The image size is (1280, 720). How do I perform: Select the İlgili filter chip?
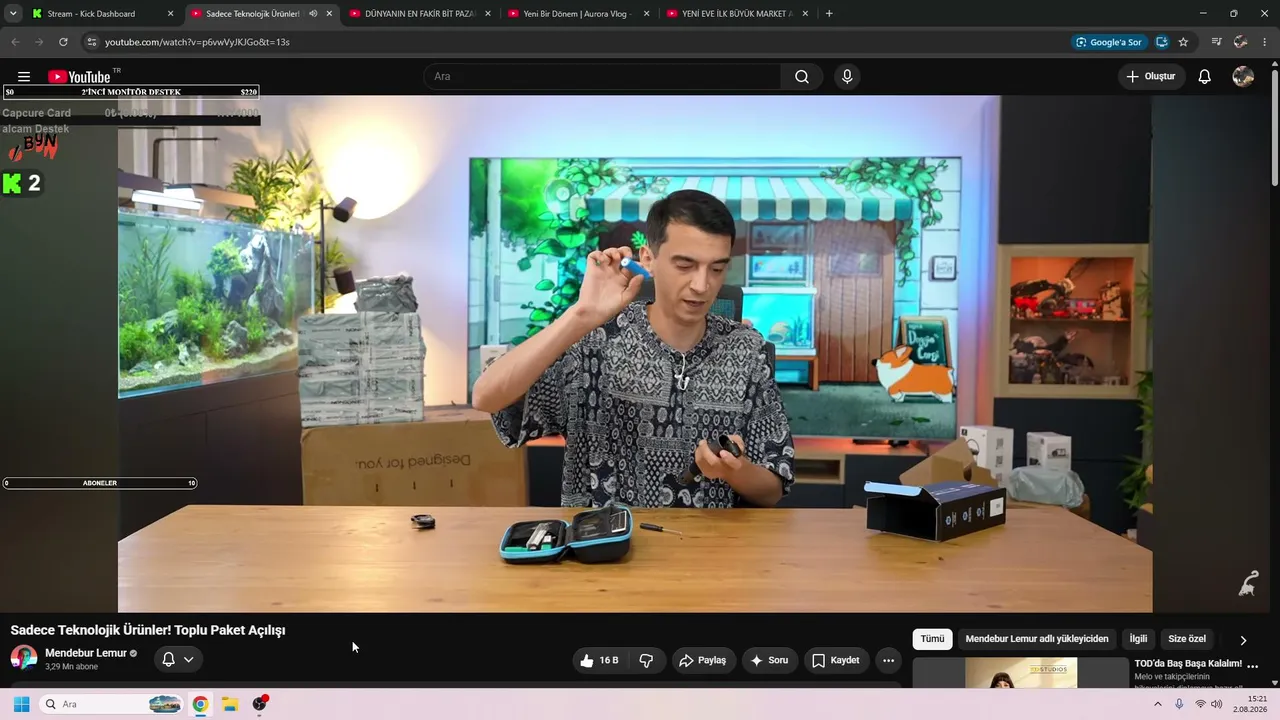pyautogui.click(x=1138, y=639)
